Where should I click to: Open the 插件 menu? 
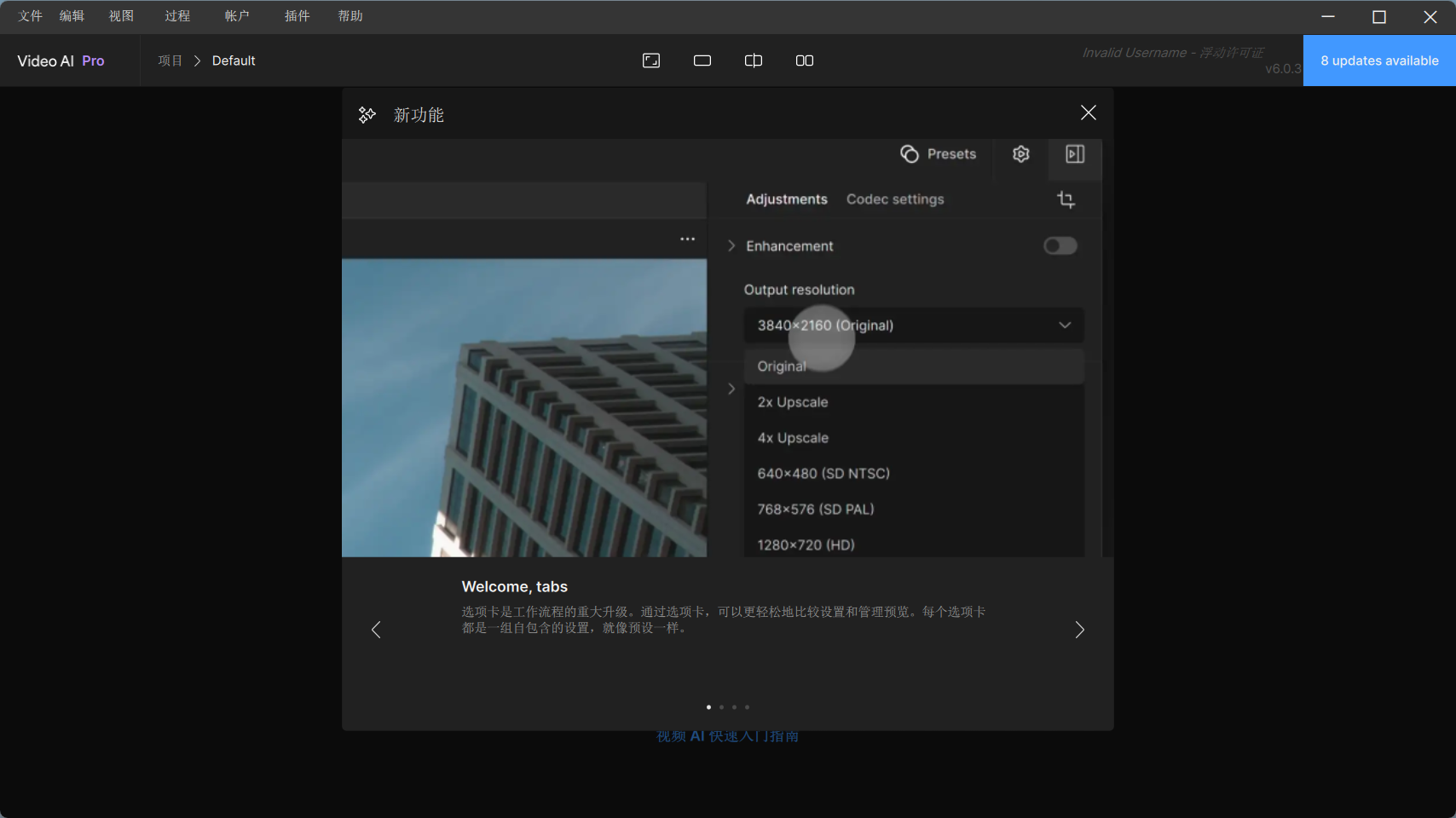click(x=297, y=16)
